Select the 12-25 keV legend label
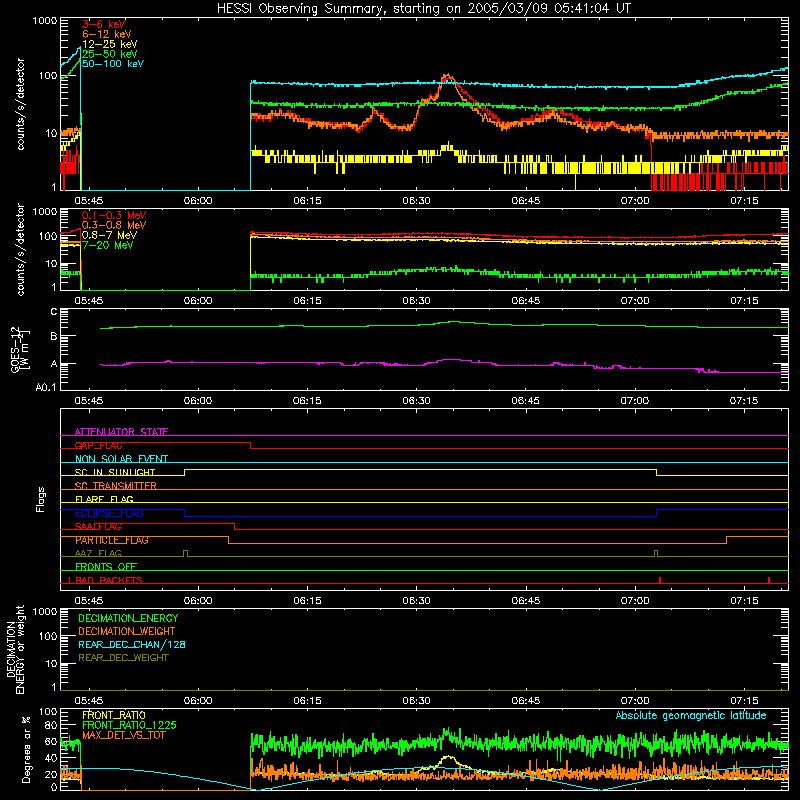The height and width of the screenshot is (800, 800). (x=110, y=44)
